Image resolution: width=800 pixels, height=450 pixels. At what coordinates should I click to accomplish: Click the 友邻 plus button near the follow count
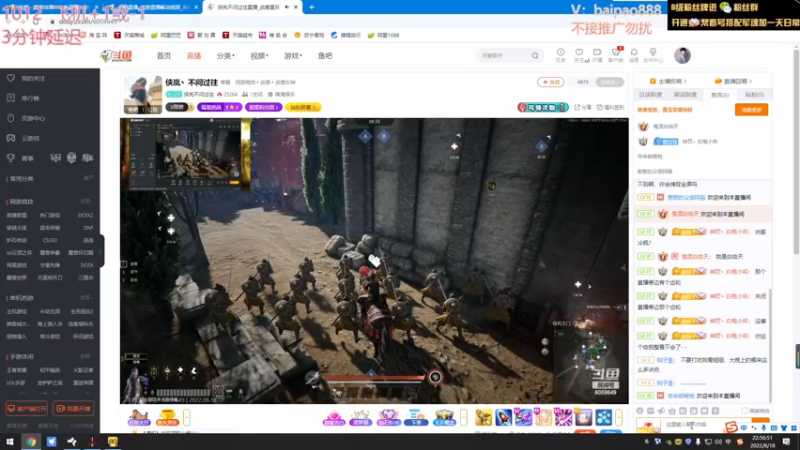coord(551,82)
